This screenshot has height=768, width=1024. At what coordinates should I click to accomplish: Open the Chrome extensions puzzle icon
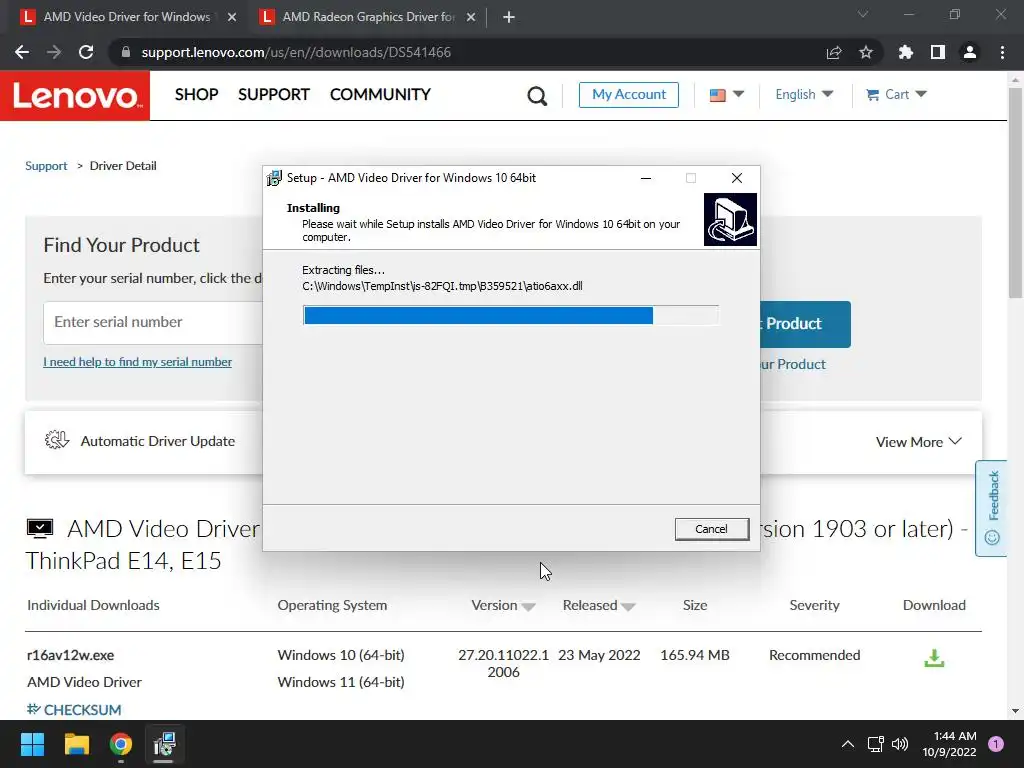point(906,52)
